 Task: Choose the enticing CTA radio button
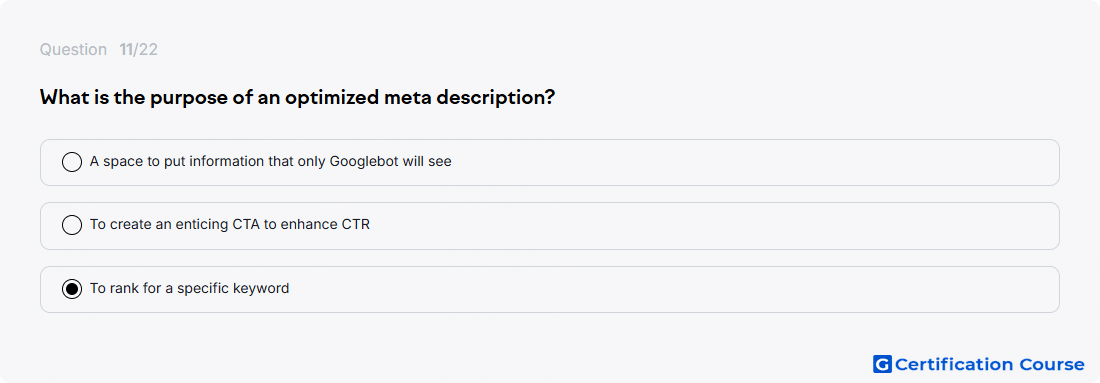(x=72, y=225)
